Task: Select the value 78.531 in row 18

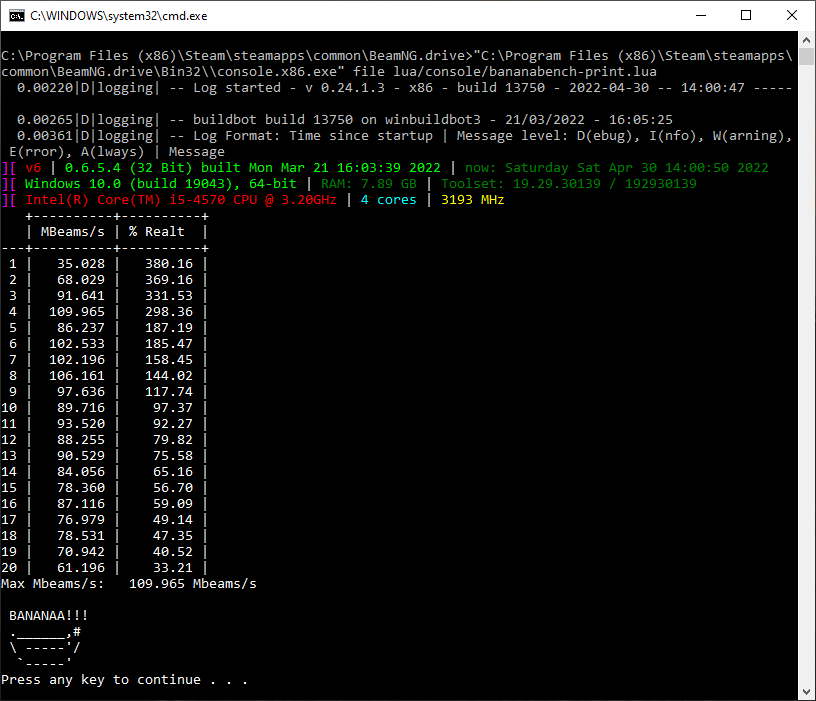Action: 81,536
